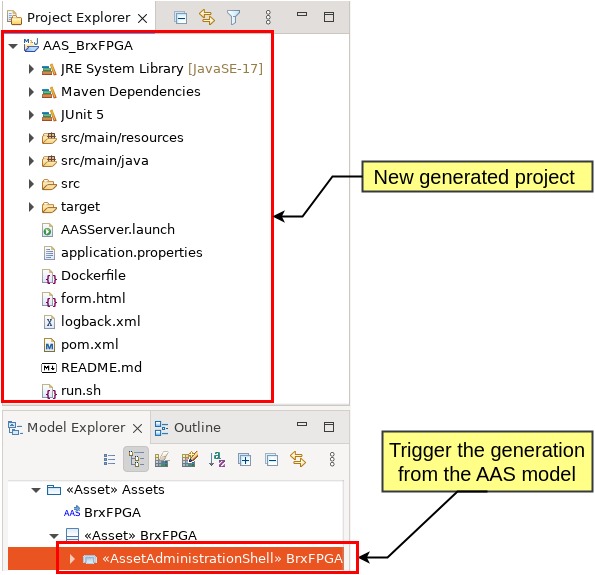Open Model Explorer view menu dots
This screenshot has width=595, height=575.
(x=332, y=459)
